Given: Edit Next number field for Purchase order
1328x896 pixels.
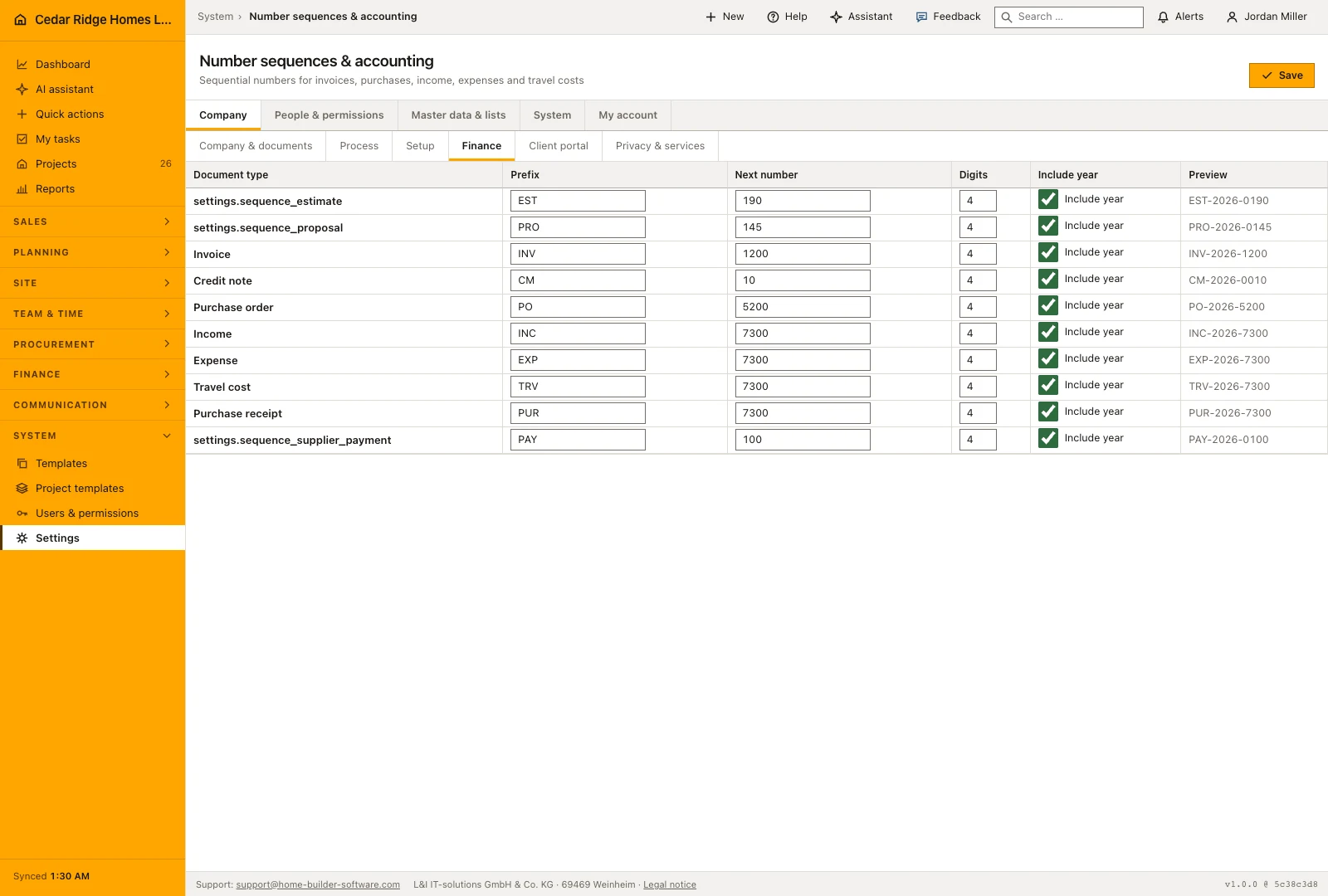Looking at the screenshot, I should pyautogui.click(x=803, y=307).
